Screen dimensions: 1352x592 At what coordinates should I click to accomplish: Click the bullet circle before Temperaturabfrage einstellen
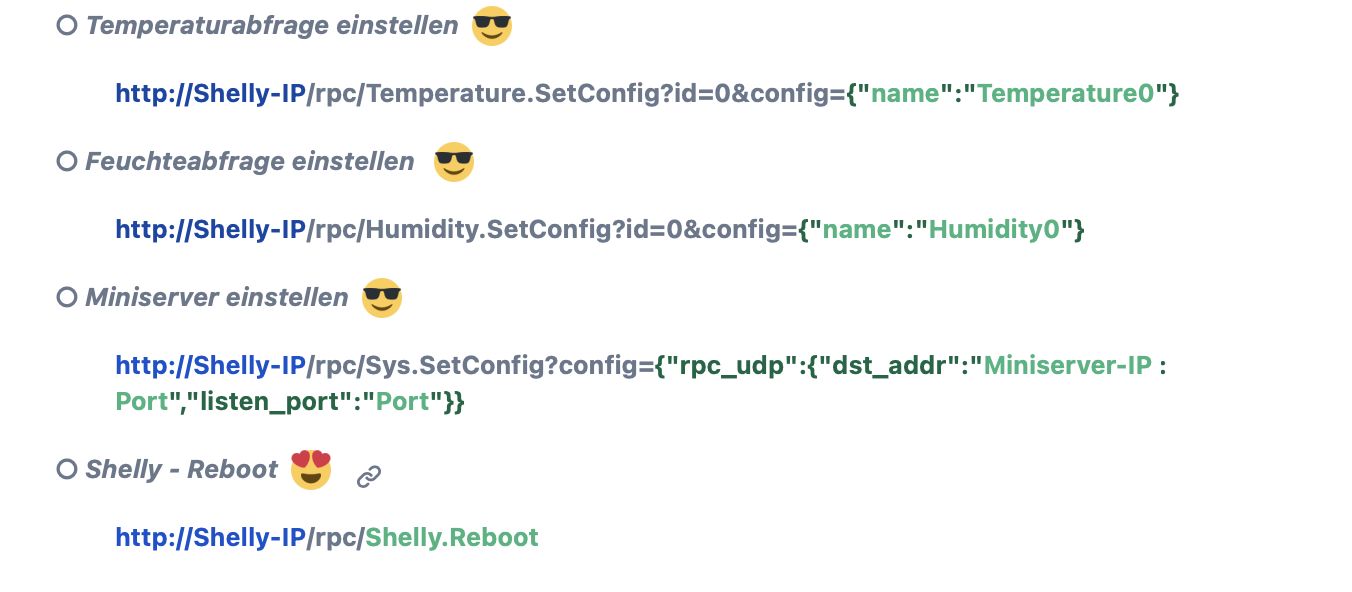point(67,25)
